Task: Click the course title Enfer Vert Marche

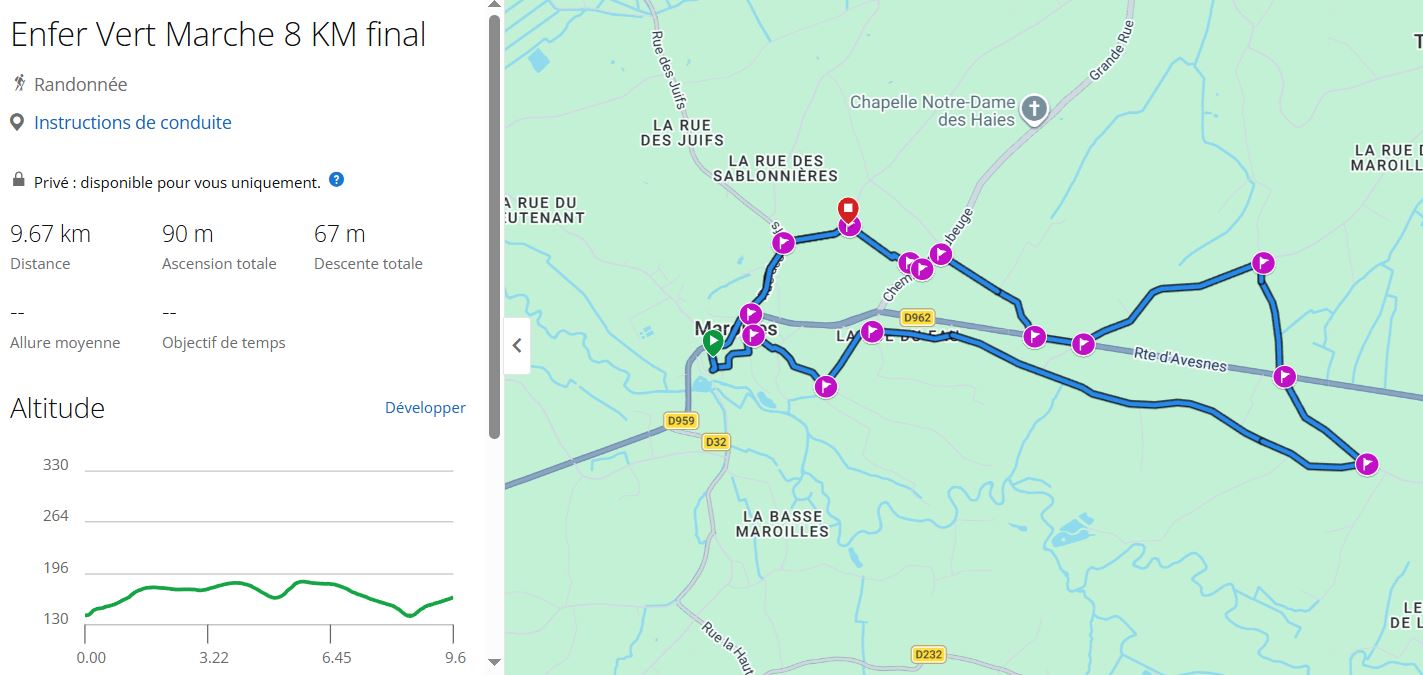Action: click(x=218, y=35)
